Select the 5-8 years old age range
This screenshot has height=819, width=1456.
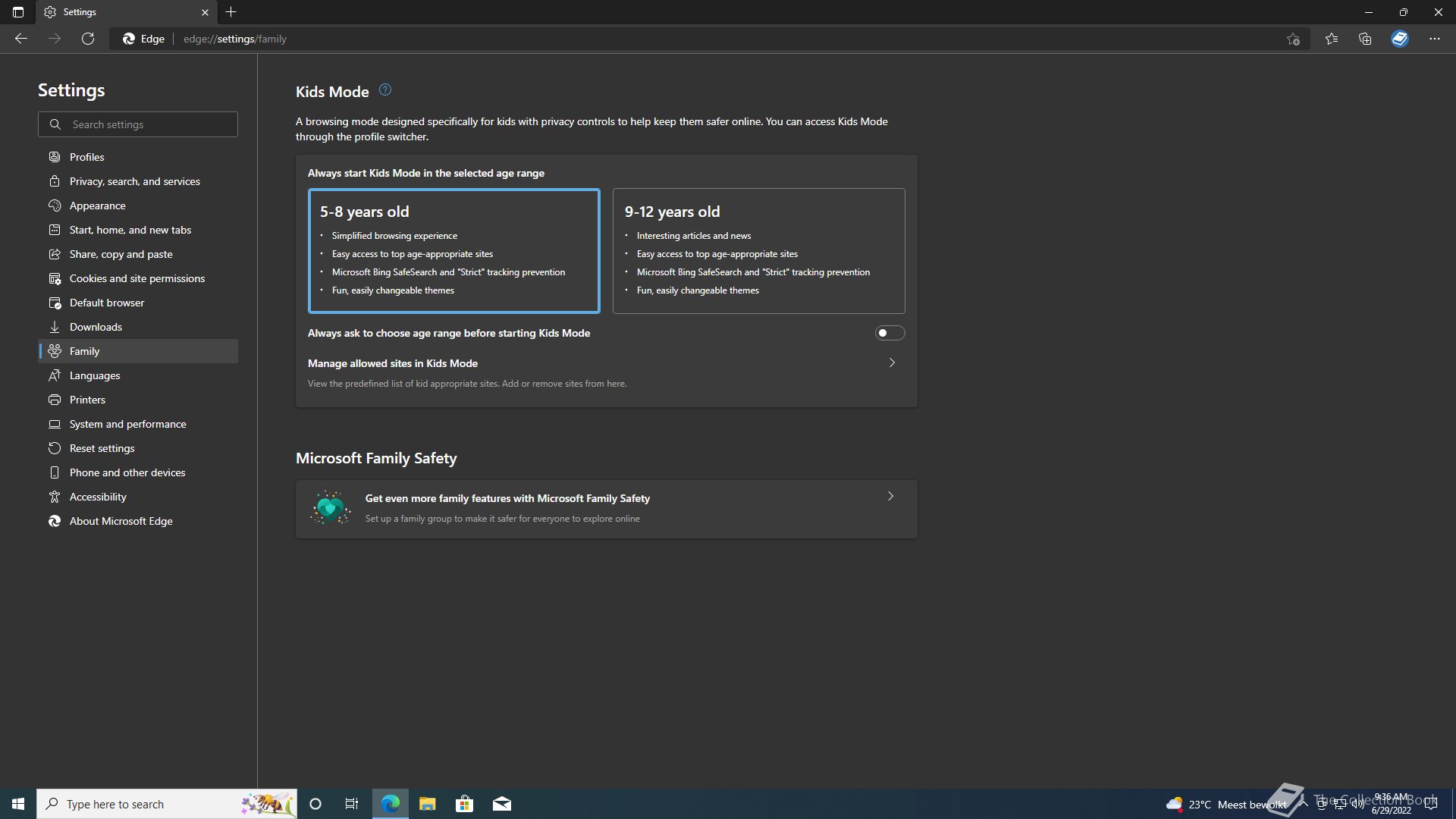(453, 251)
